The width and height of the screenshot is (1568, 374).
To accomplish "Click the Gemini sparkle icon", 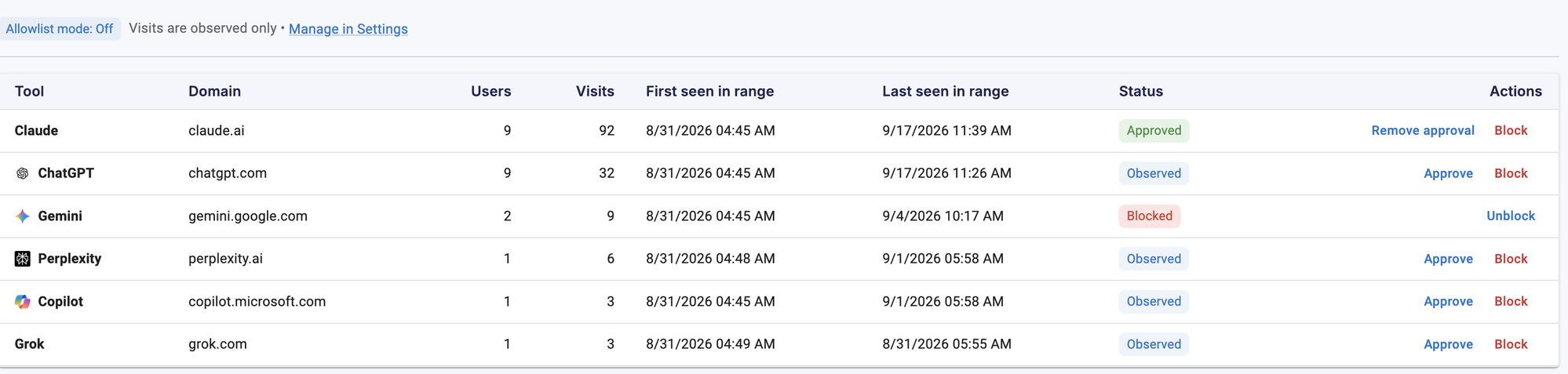I will (x=23, y=216).
